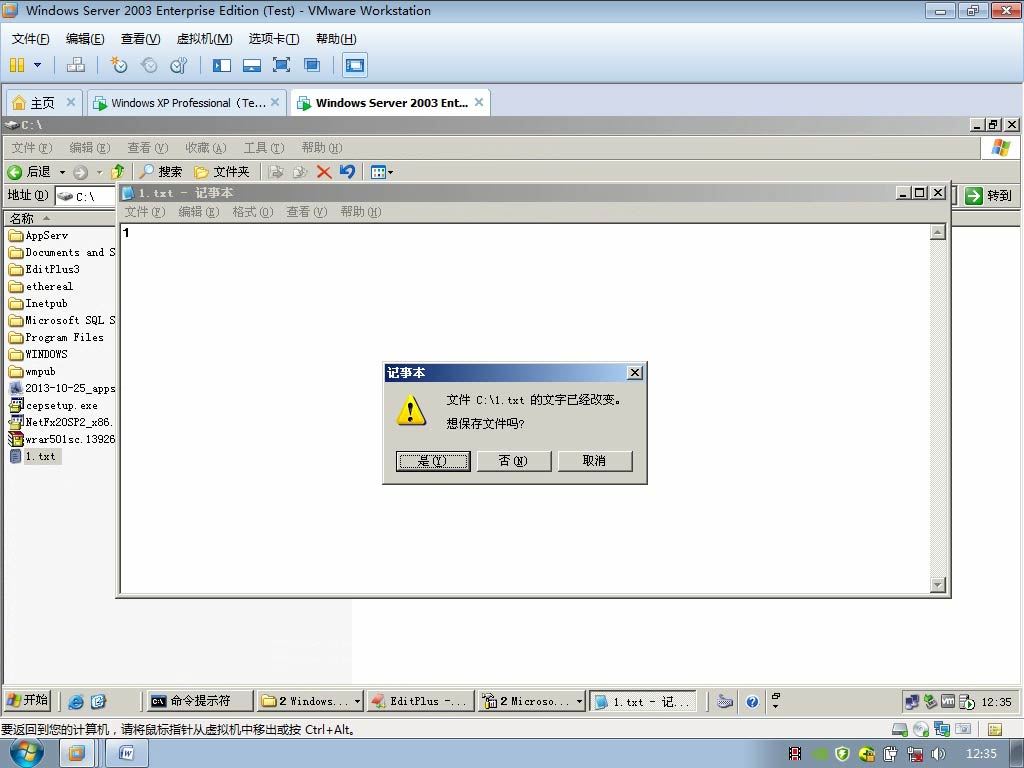Click the guest 开始 Start button
This screenshot has width=1024, height=768.
point(27,701)
